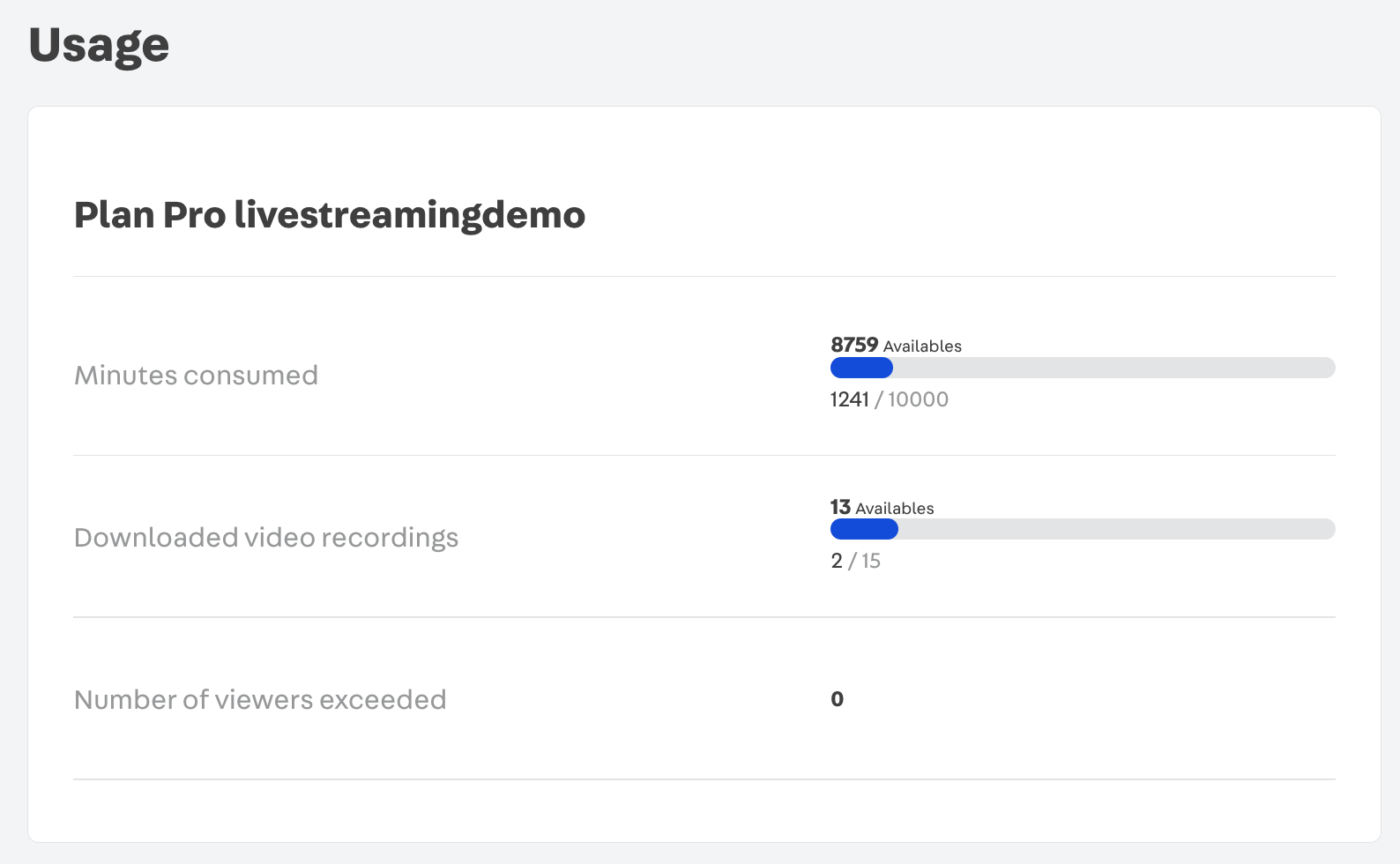This screenshot has height=864, width=1400.
Task: Click "Availables" text above recordings bar
Action: (x=895, y=509)
